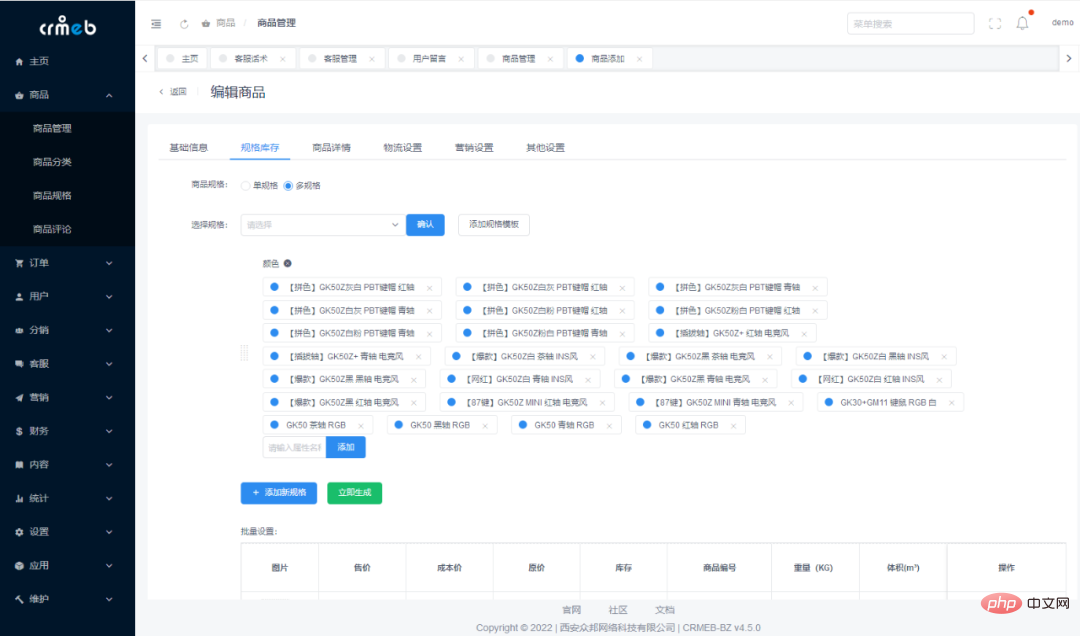Viewport: 1080px width, 636px height.
Task: Remove the 【爆款】GK50Z白 茶轴 INS风 tag
Action: (592, 357)
